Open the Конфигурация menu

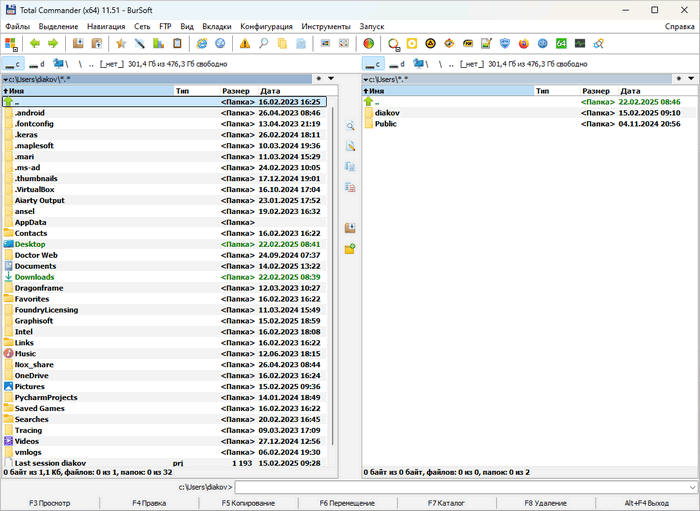pos(267,26)
